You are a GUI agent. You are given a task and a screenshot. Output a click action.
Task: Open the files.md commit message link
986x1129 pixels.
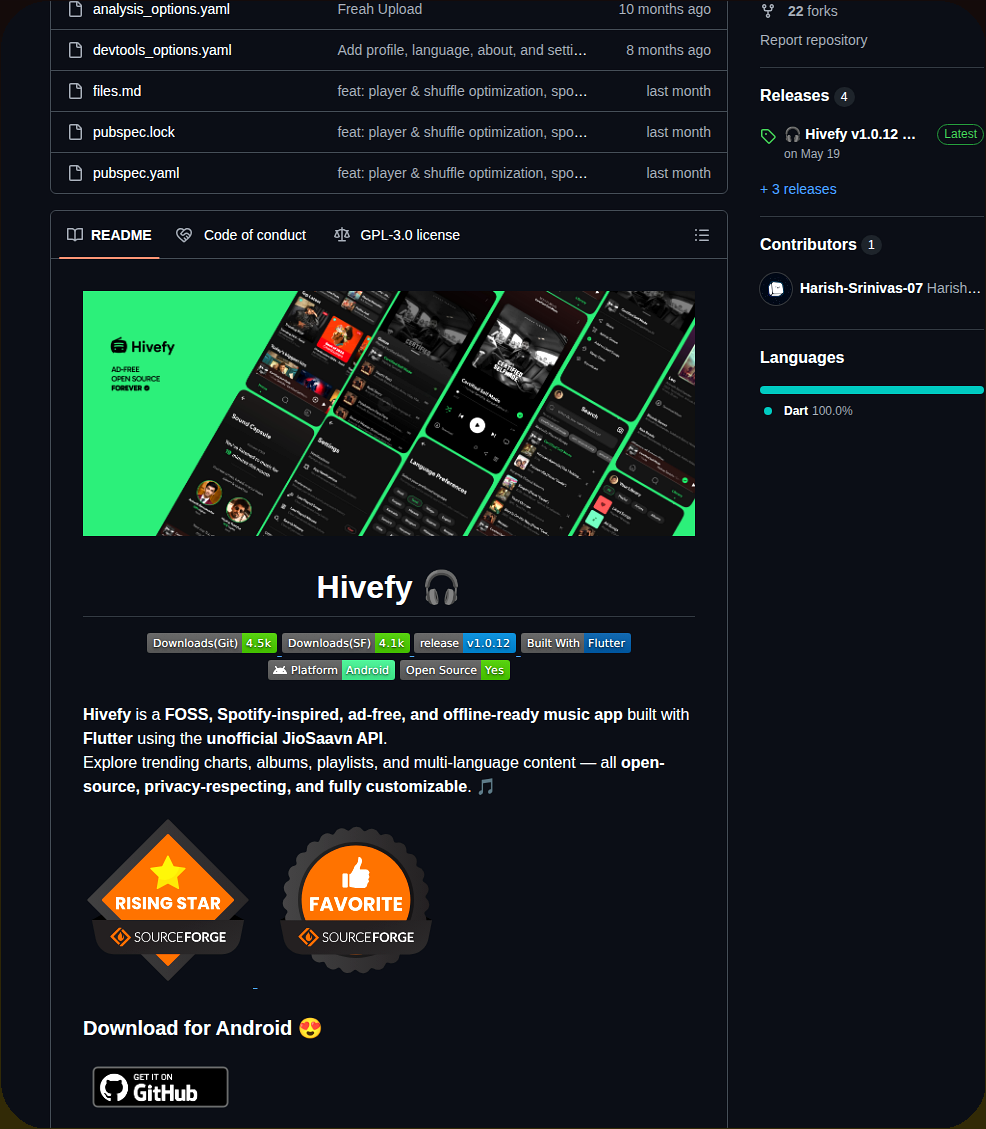462,91
